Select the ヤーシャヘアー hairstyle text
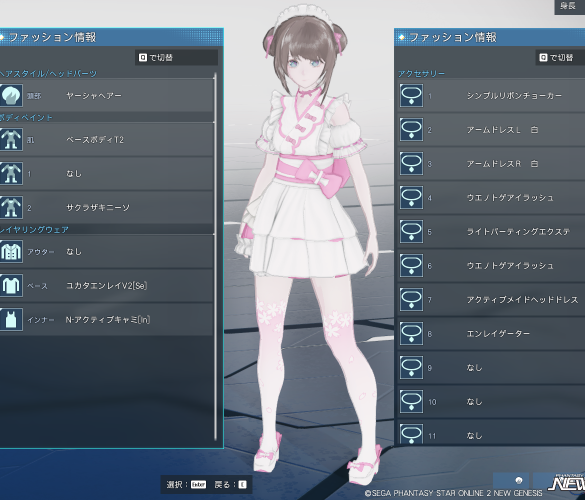 pos(94,96)
